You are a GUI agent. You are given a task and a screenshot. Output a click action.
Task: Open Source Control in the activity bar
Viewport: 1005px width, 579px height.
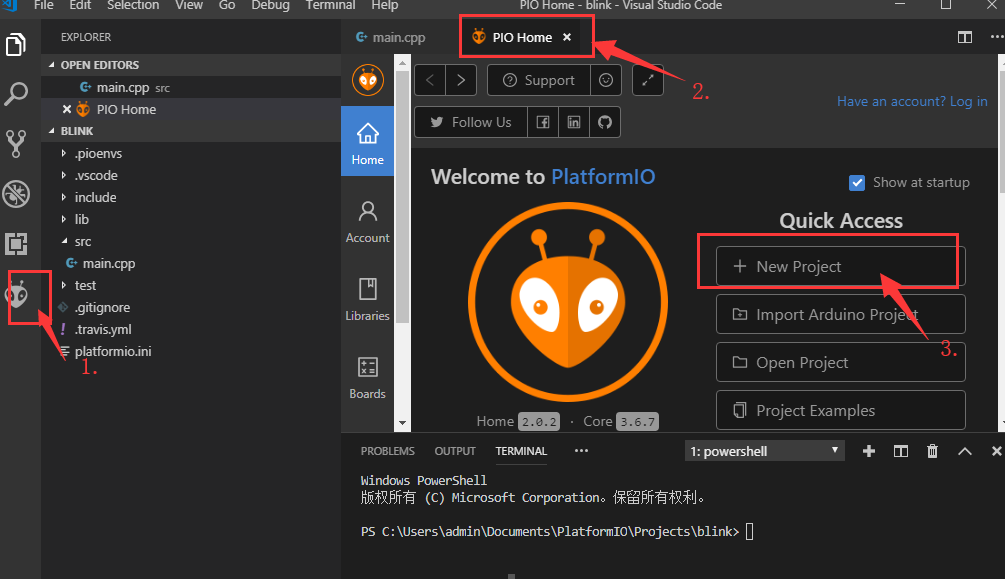tap(16, 144)
